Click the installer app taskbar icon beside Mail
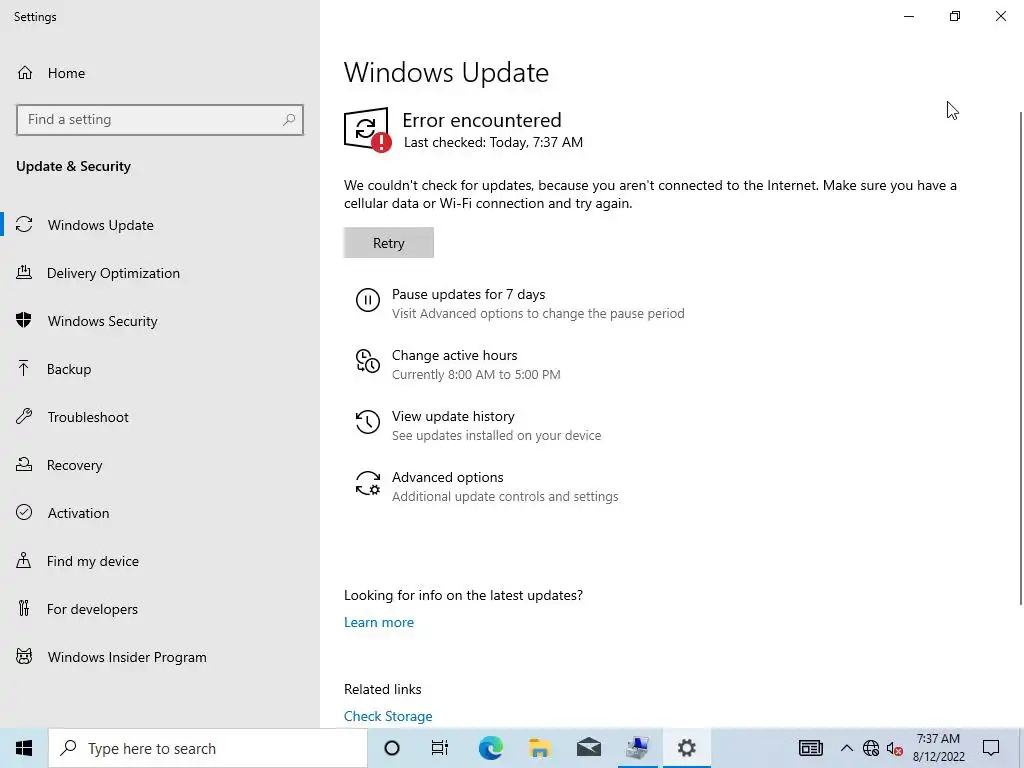The height and width of the screenshot is (768, 1024). point(637,748)
